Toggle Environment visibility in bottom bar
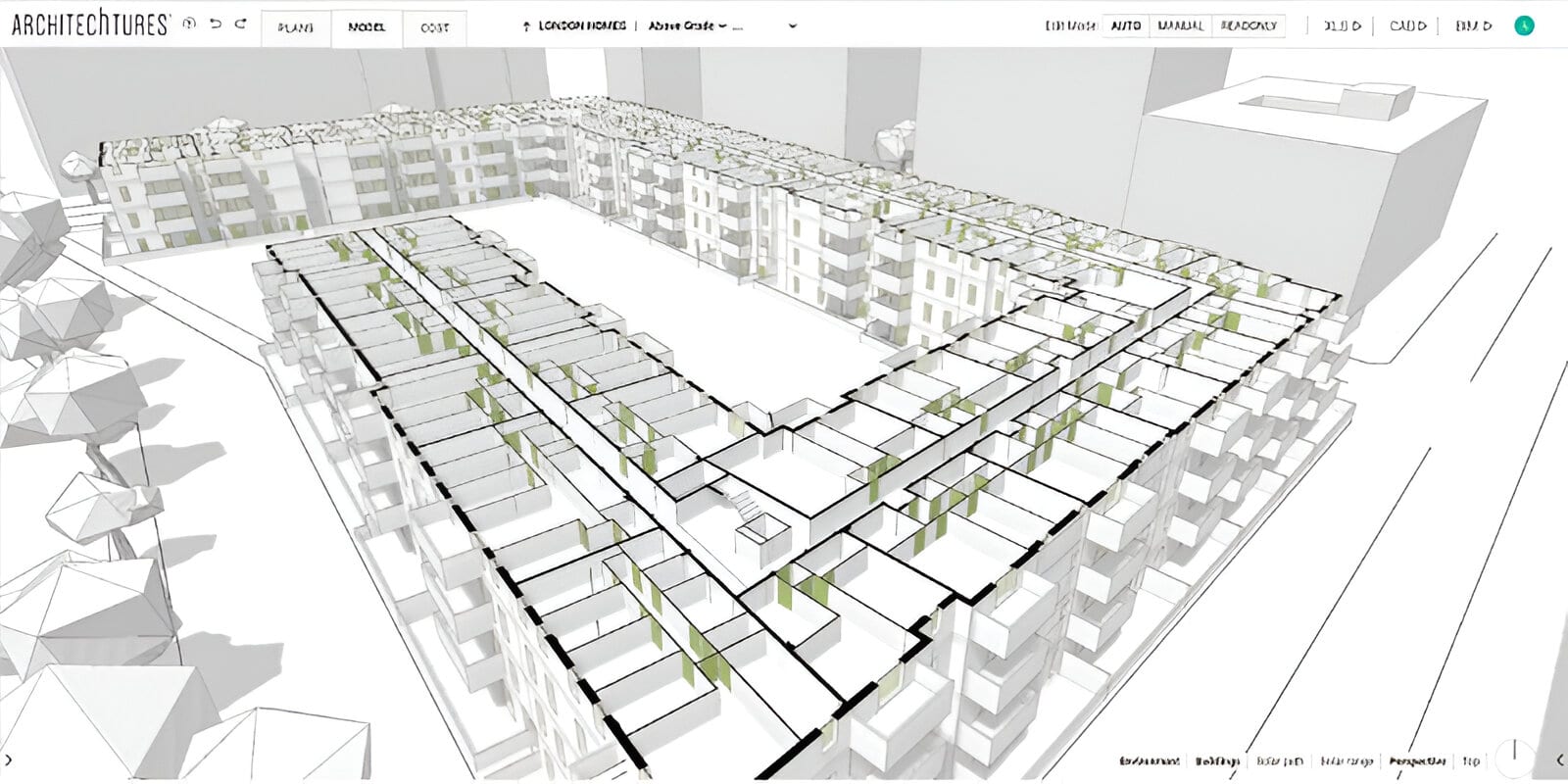Image resolution: width=1568 pixels, height=784 pixels. (1151, 760)
